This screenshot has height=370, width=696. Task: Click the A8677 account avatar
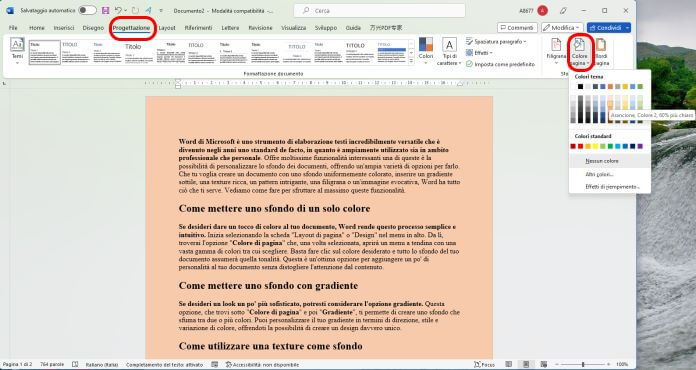tap(542, 10)
